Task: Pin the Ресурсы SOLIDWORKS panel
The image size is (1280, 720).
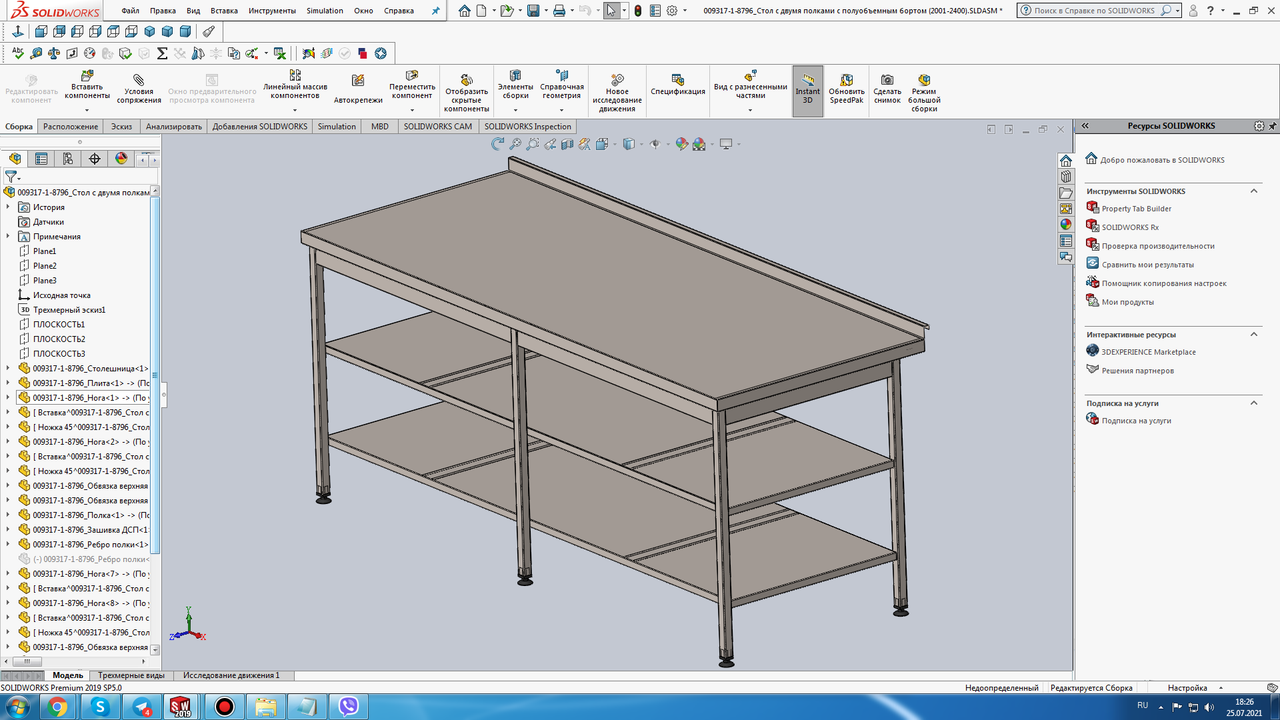Action: click(1272, 126)
